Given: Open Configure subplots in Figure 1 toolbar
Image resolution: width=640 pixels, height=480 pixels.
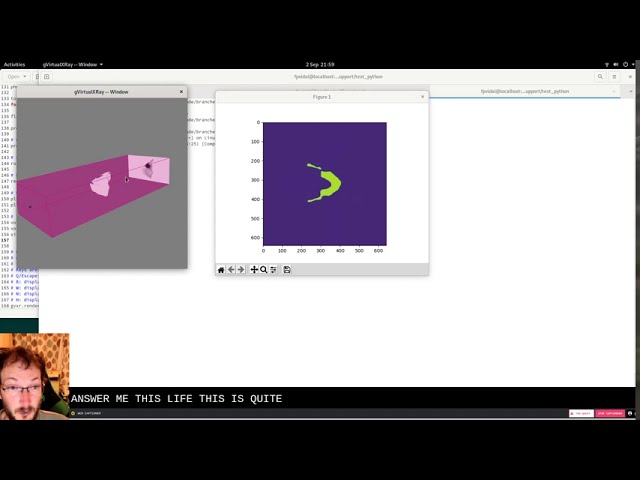Looking at the screenshot, I should [x=273, y=270].
